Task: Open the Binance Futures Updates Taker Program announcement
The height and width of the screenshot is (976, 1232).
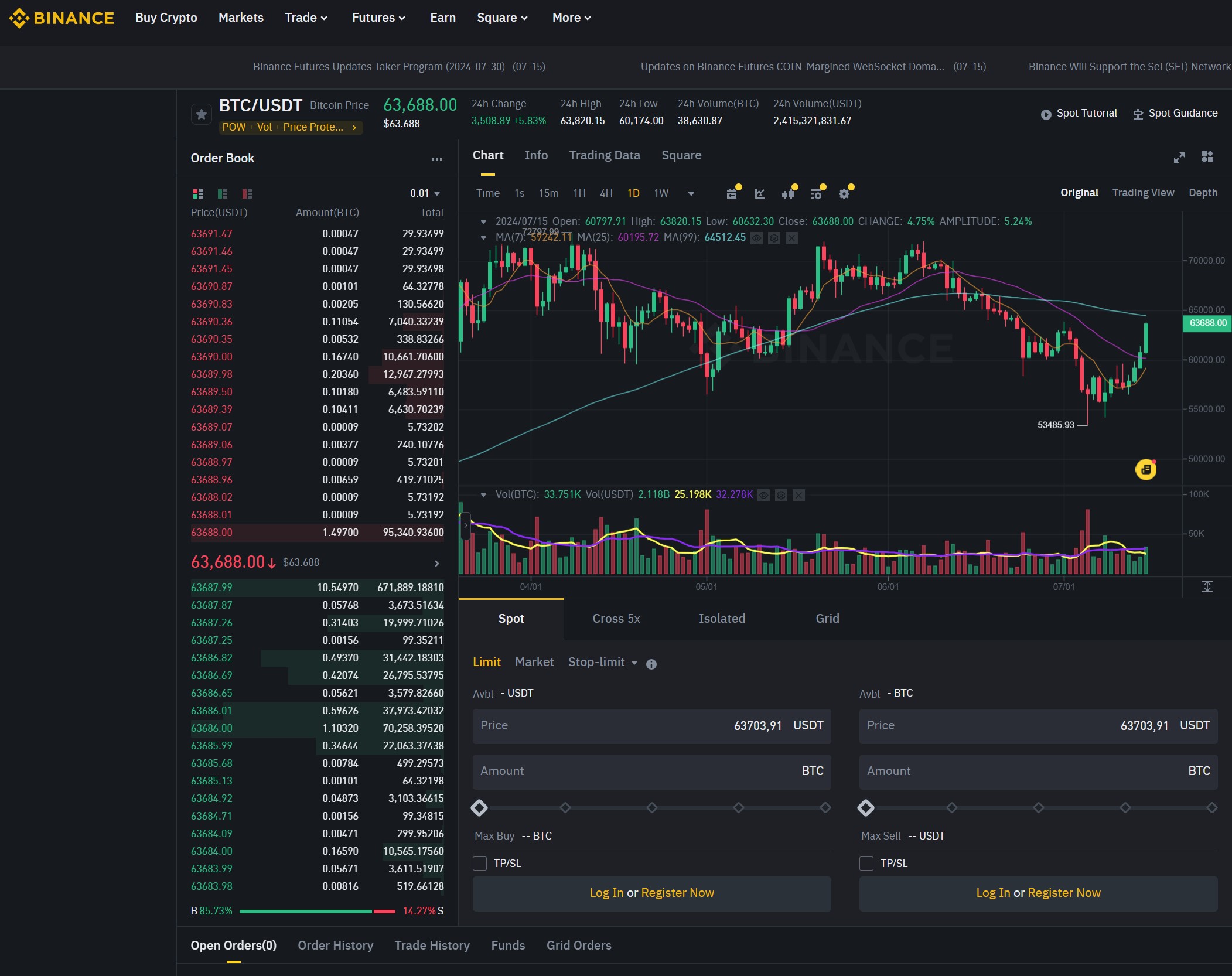Action: [x=399, y=67]
